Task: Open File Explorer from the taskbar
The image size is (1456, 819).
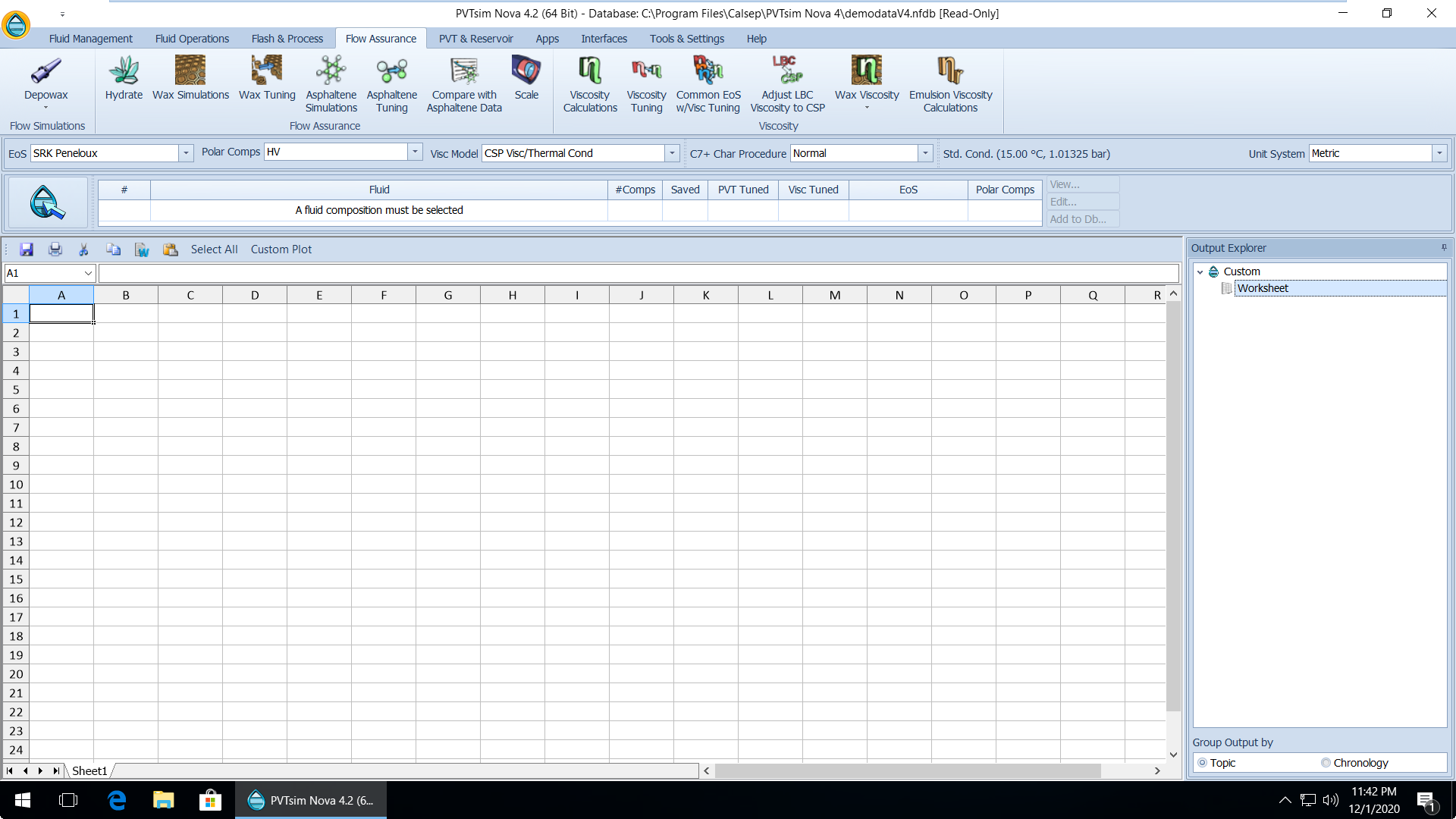Action: [x=163, y=800]
